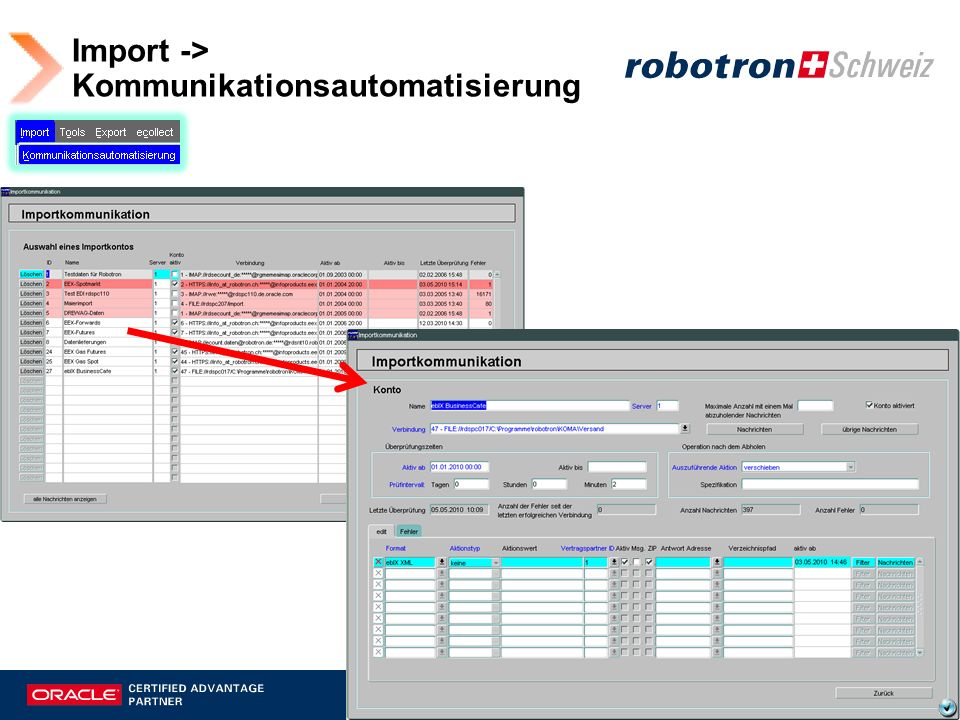Open the Import menu

click(x=34, y=132)
